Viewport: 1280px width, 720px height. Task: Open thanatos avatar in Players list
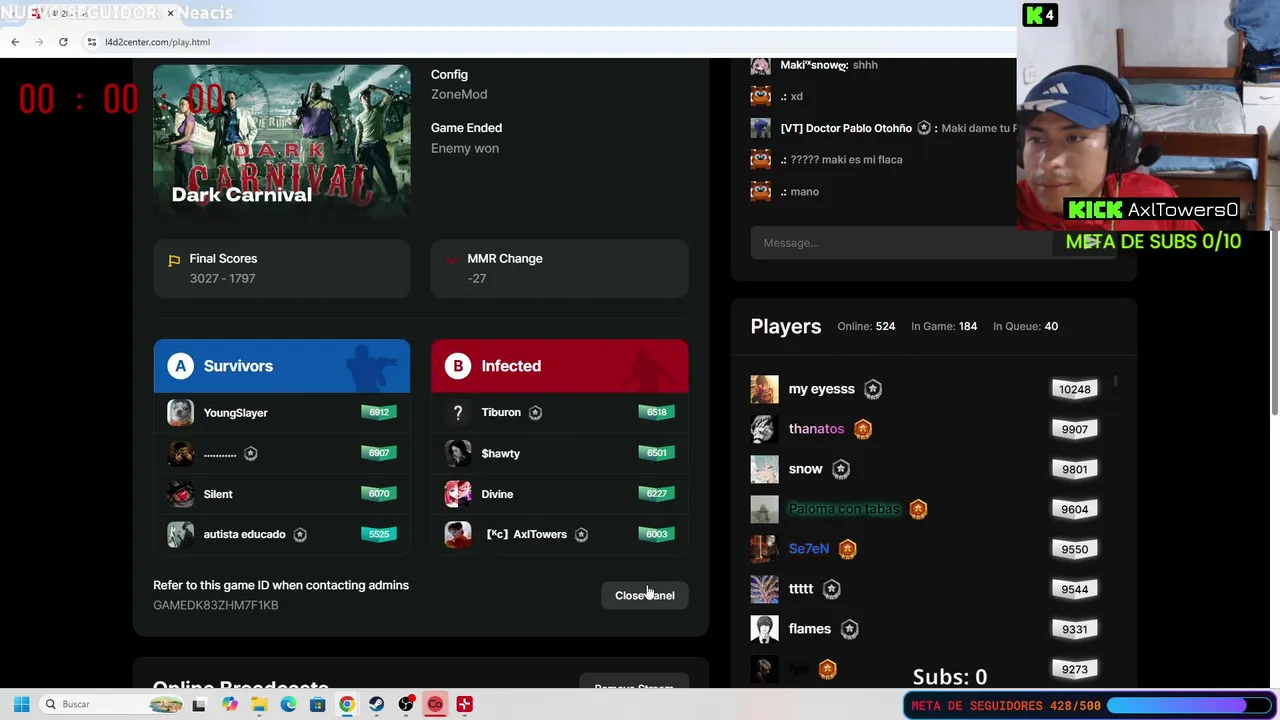tap(764, 429)
